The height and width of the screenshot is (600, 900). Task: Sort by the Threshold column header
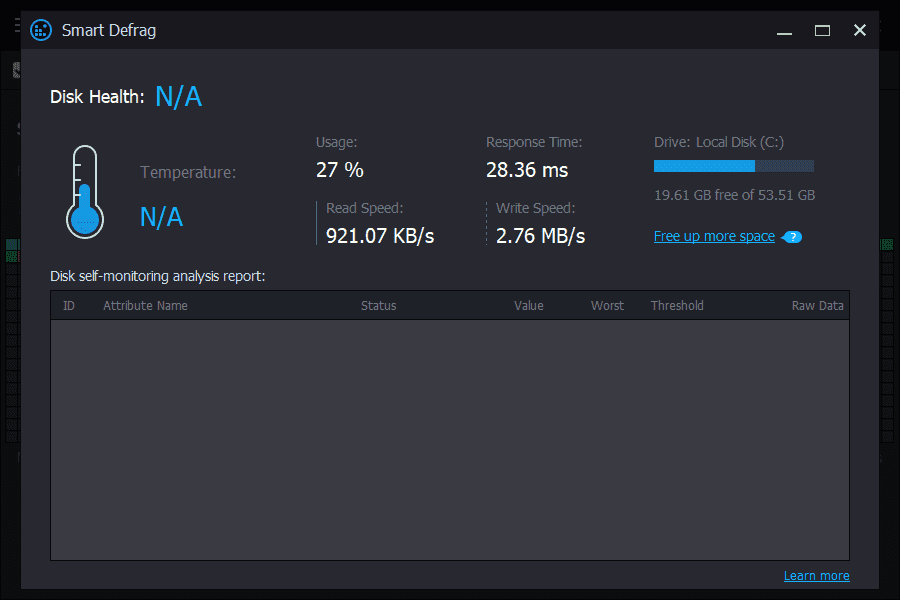(x=677, y=305)
